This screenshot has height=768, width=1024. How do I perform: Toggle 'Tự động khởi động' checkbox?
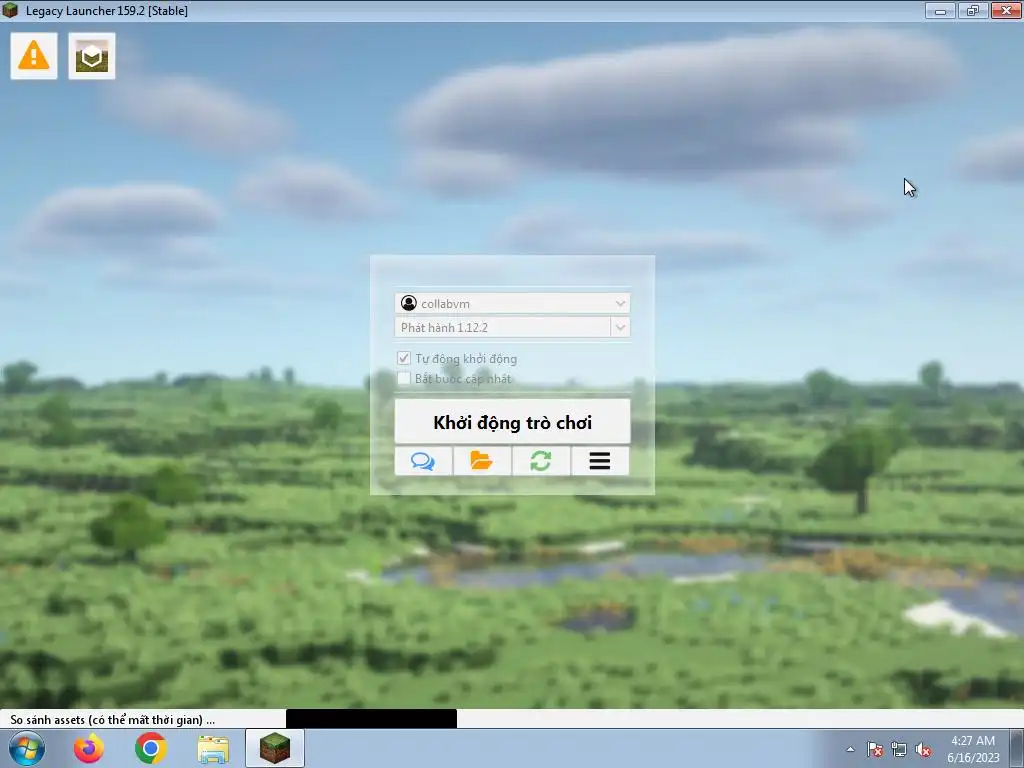pos(404,359)
